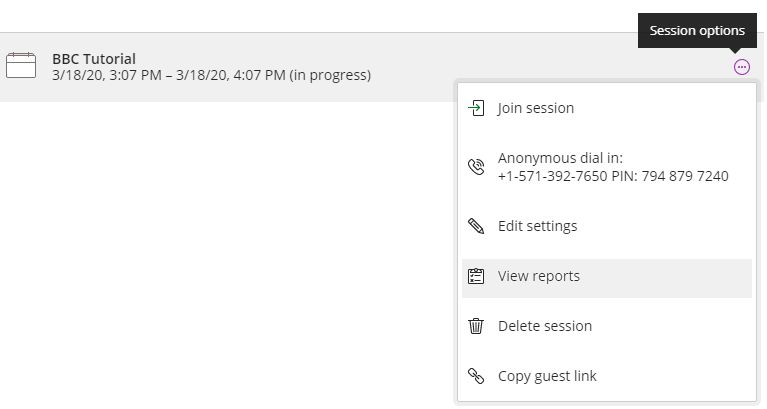Click the pencil icon for Edit settings
767x409 pixels.
476,226
